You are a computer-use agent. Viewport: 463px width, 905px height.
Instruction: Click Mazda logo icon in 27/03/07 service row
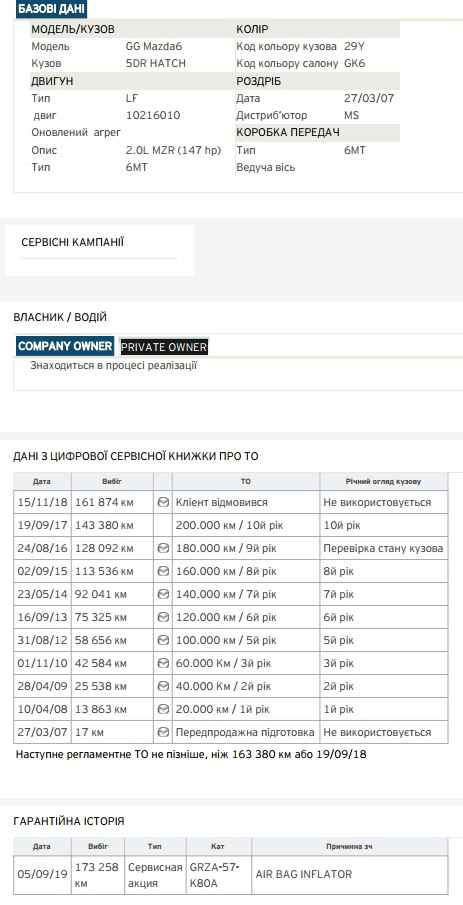click(163, 732)
